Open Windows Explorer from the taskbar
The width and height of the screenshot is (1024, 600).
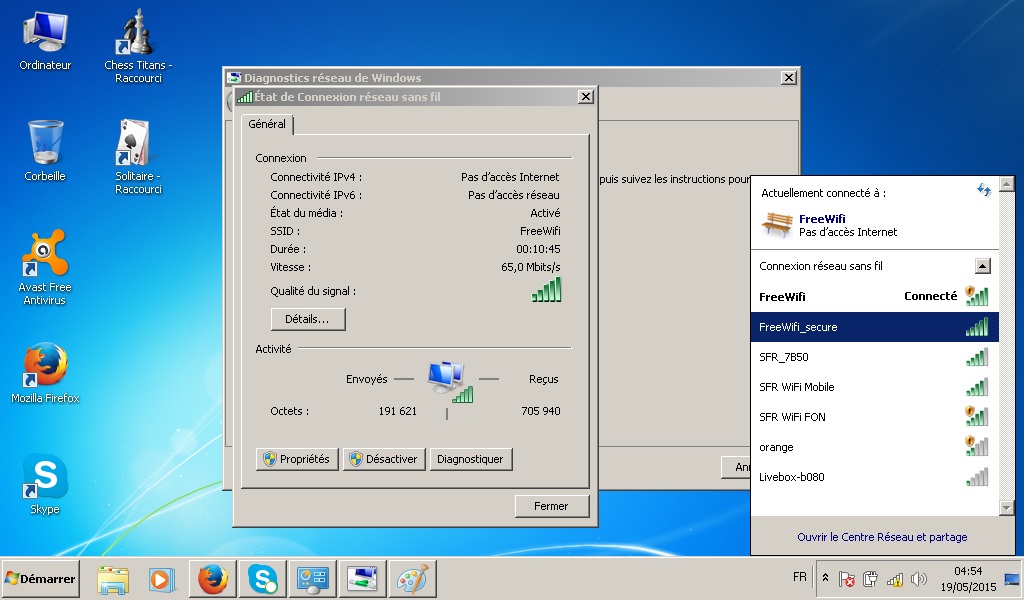pyautogui.click(x=113, y=579)
